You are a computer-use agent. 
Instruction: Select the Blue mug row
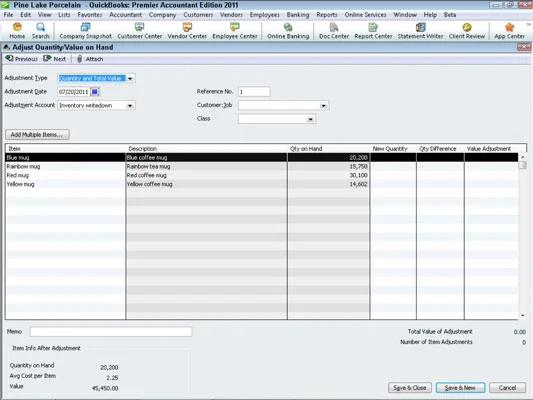point(261,157)
